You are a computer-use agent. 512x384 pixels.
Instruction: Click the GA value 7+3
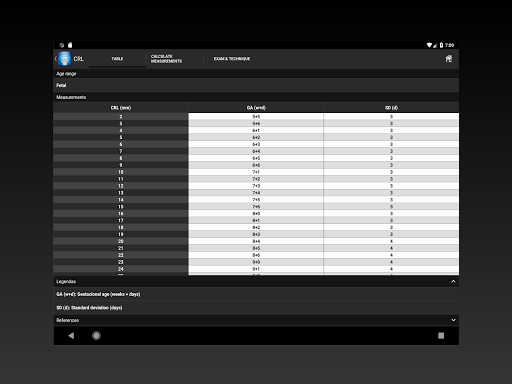tap(256, 186)
